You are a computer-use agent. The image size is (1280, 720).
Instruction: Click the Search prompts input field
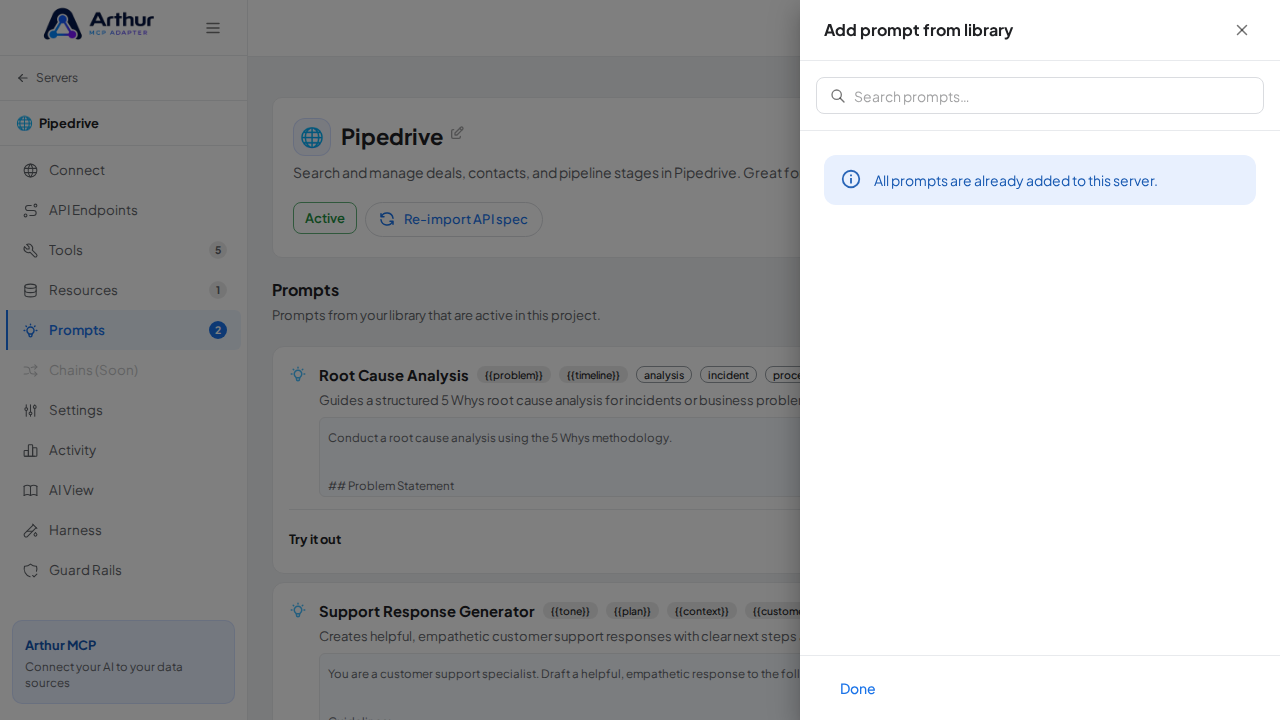pos(1040,96)
